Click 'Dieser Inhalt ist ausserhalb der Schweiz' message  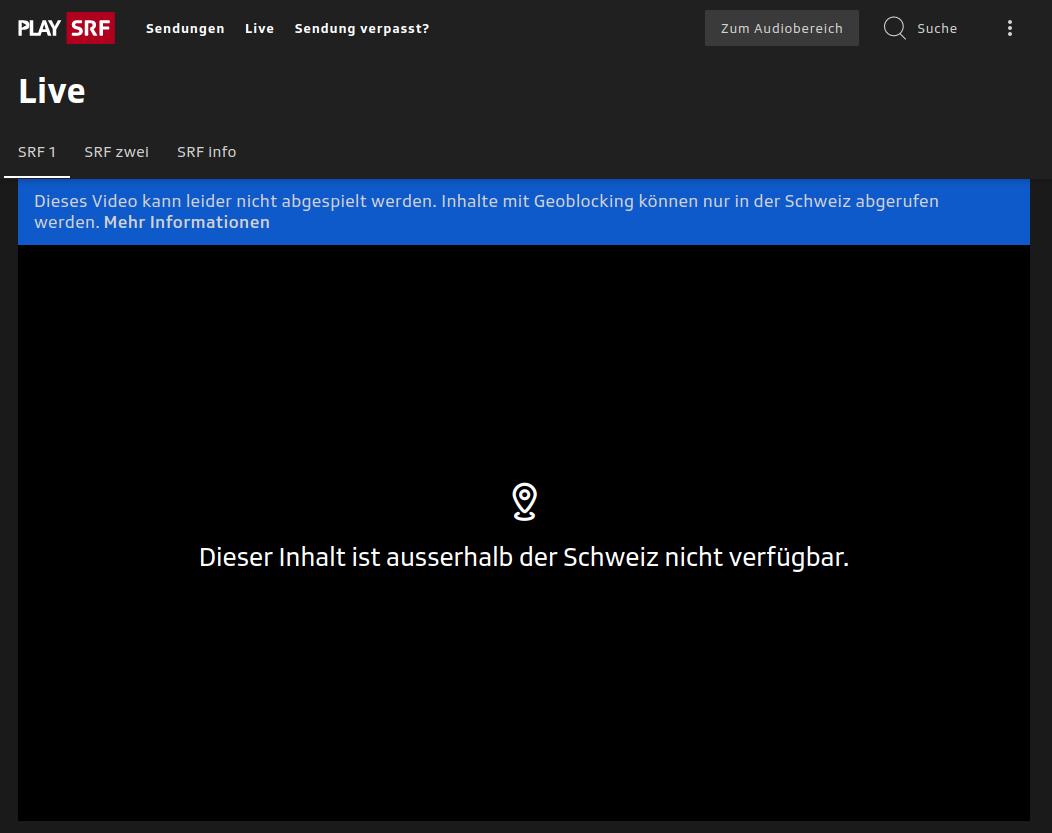click(x=524, y=557)
